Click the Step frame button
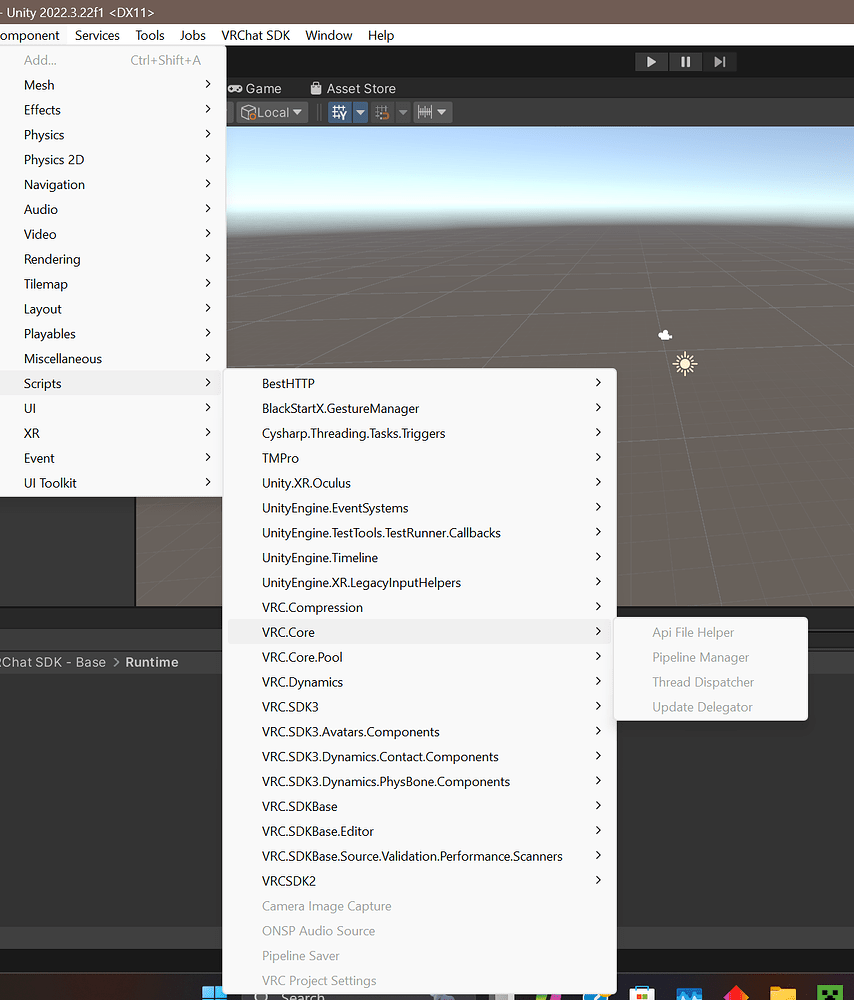Viewport: 854px width, 1000px height. 720,61
